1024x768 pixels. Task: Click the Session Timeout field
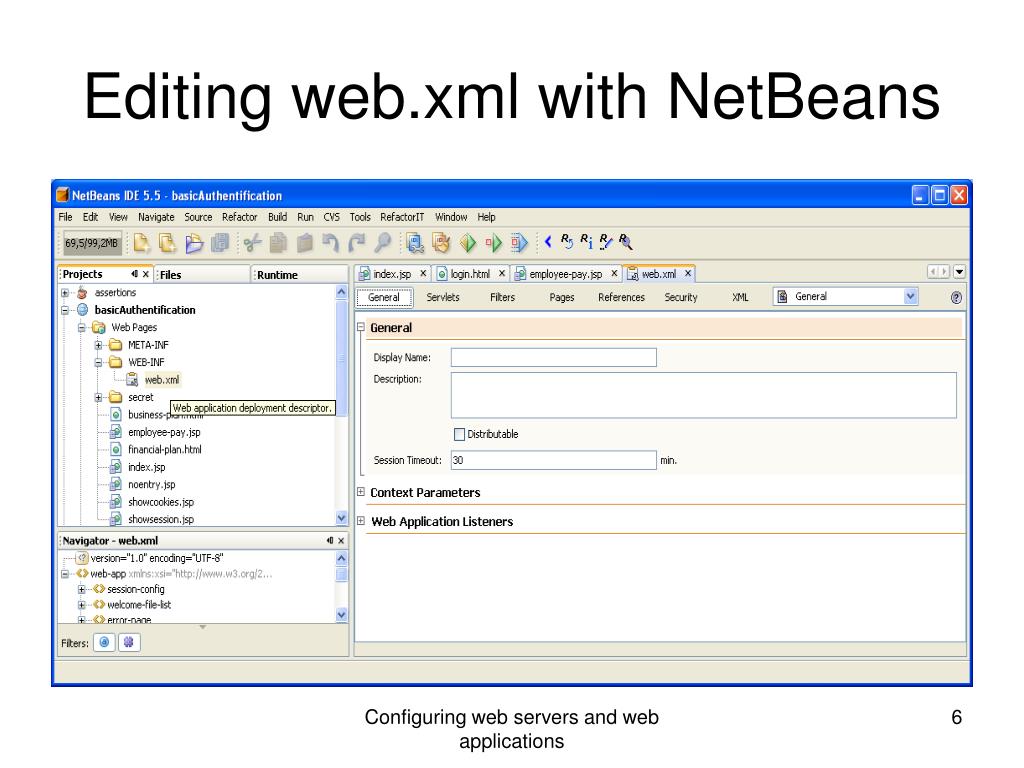pos(553,460)
